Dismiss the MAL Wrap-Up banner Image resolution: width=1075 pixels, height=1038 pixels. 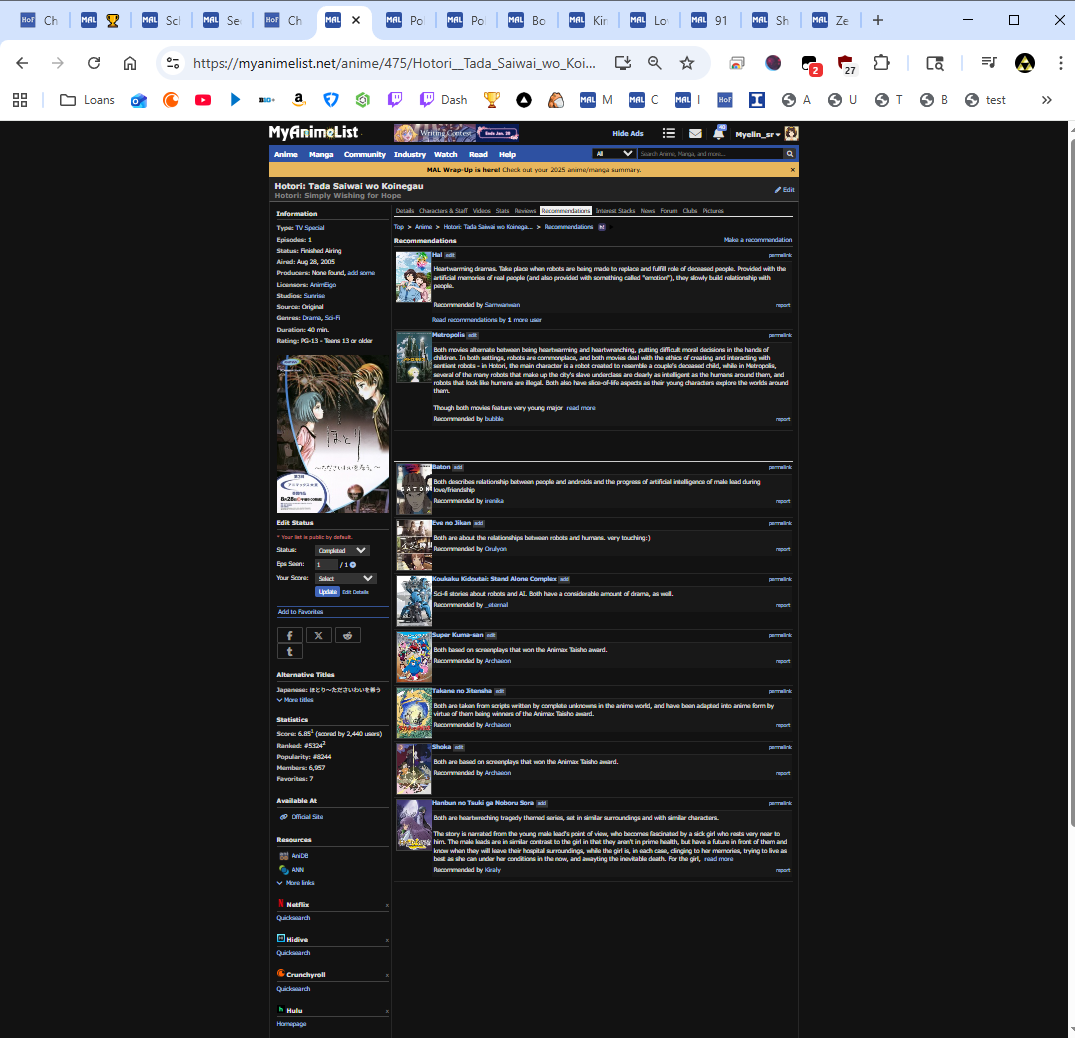pos(793,170)
